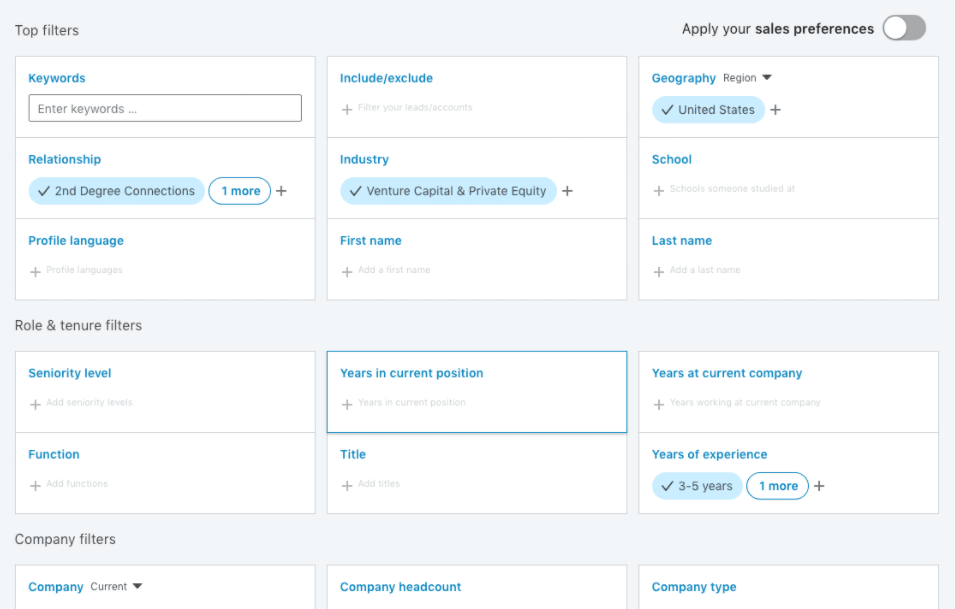Open Years in current position filter
Screen dimensions: 955x609
click(x=411, y=373)
